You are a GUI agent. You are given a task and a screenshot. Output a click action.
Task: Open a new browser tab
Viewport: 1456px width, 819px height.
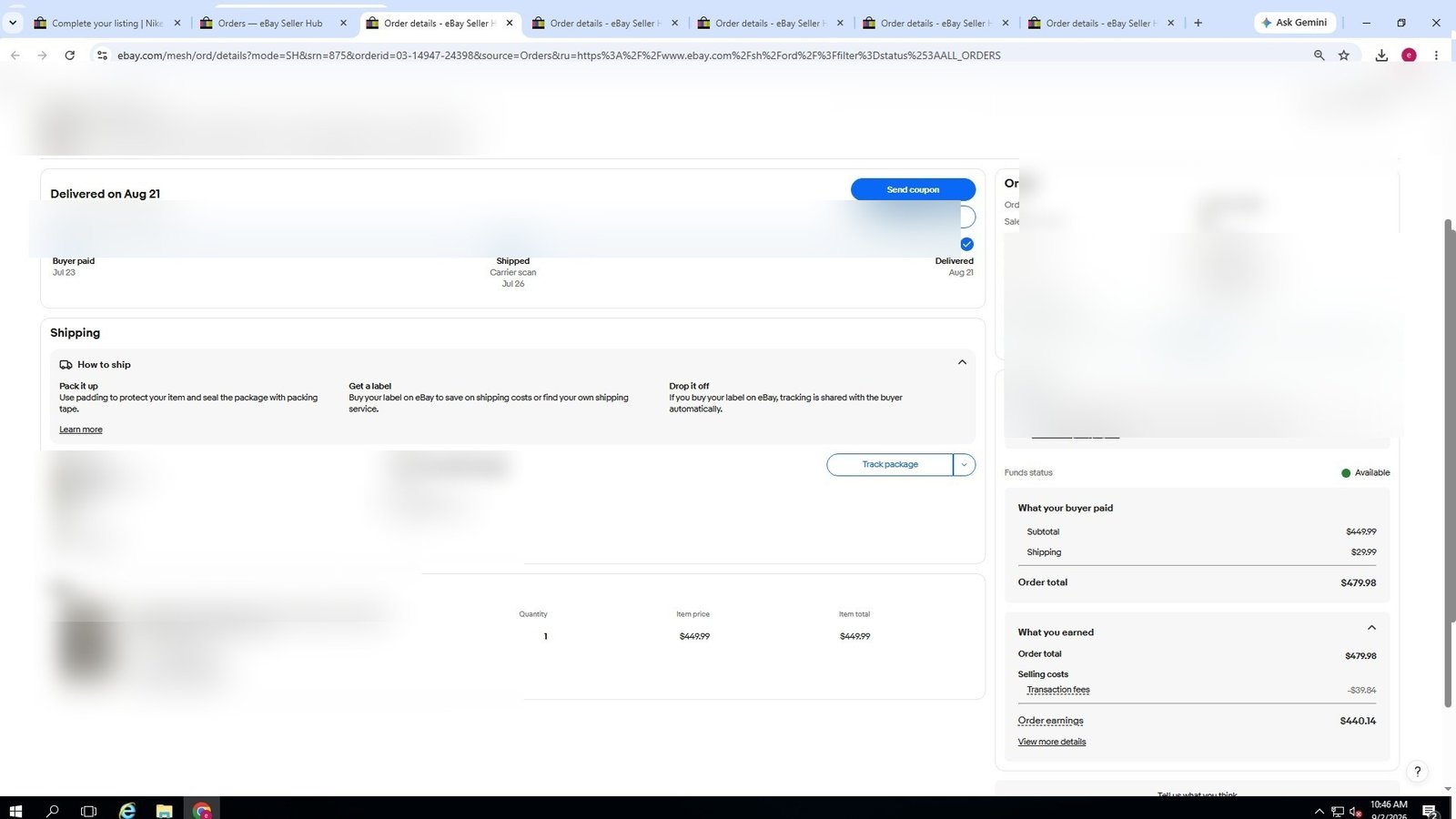1198,23
